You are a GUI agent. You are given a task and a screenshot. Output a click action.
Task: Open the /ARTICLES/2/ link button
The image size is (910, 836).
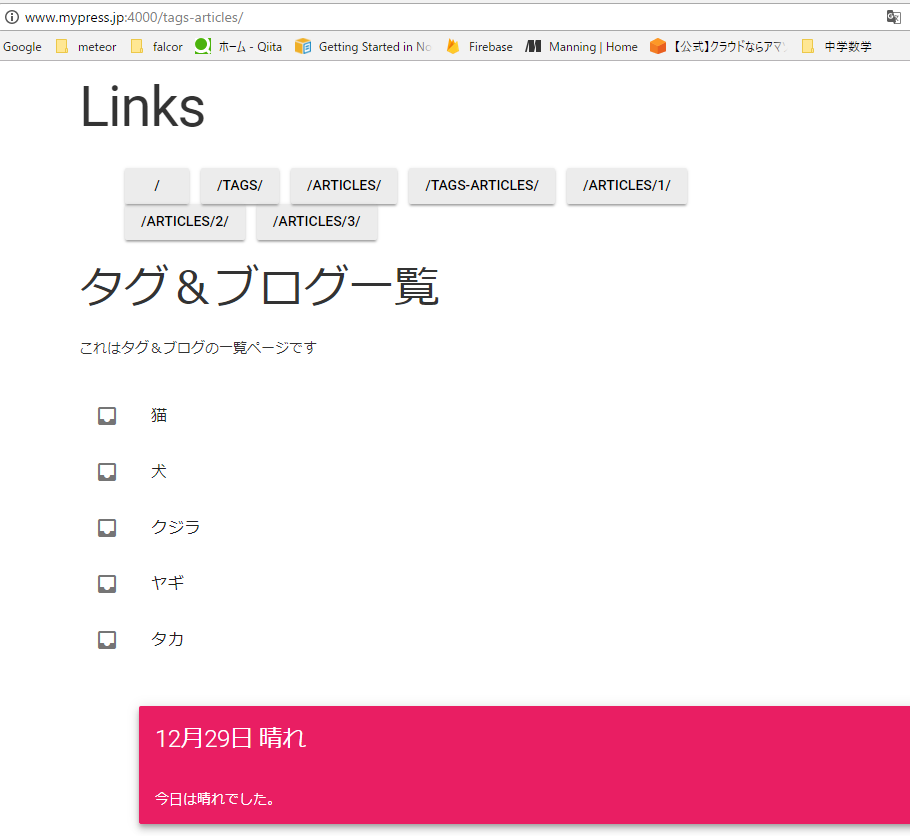click(185, 222)
